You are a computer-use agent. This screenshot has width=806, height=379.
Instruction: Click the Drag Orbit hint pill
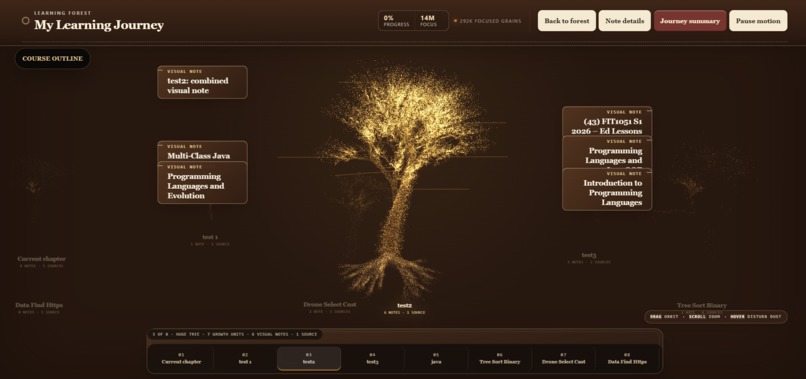pyautogui.click(x=716, y=316)
